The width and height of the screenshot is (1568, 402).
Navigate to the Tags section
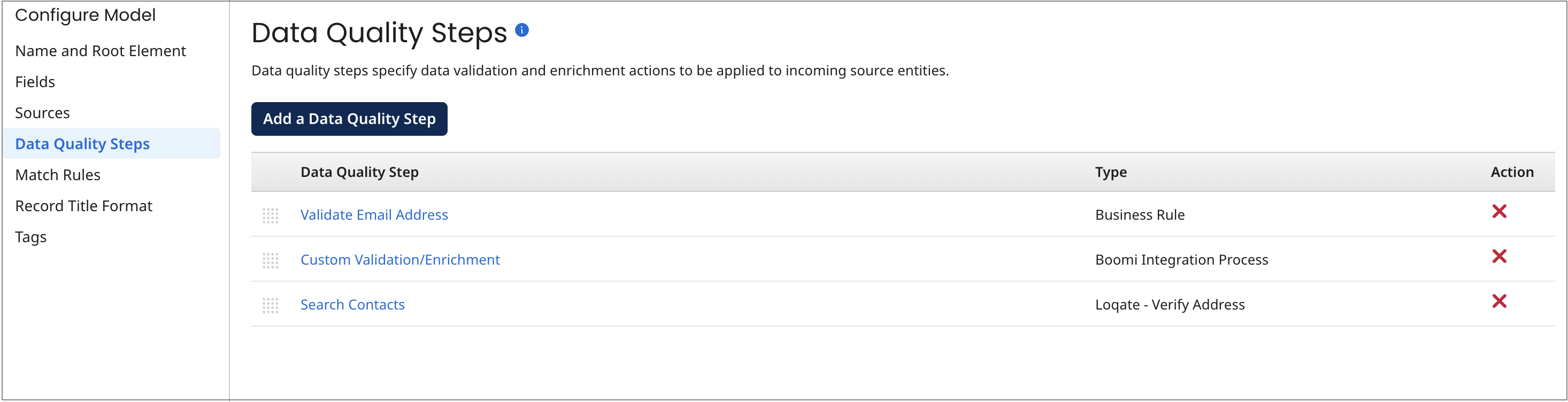pos(31,237)
